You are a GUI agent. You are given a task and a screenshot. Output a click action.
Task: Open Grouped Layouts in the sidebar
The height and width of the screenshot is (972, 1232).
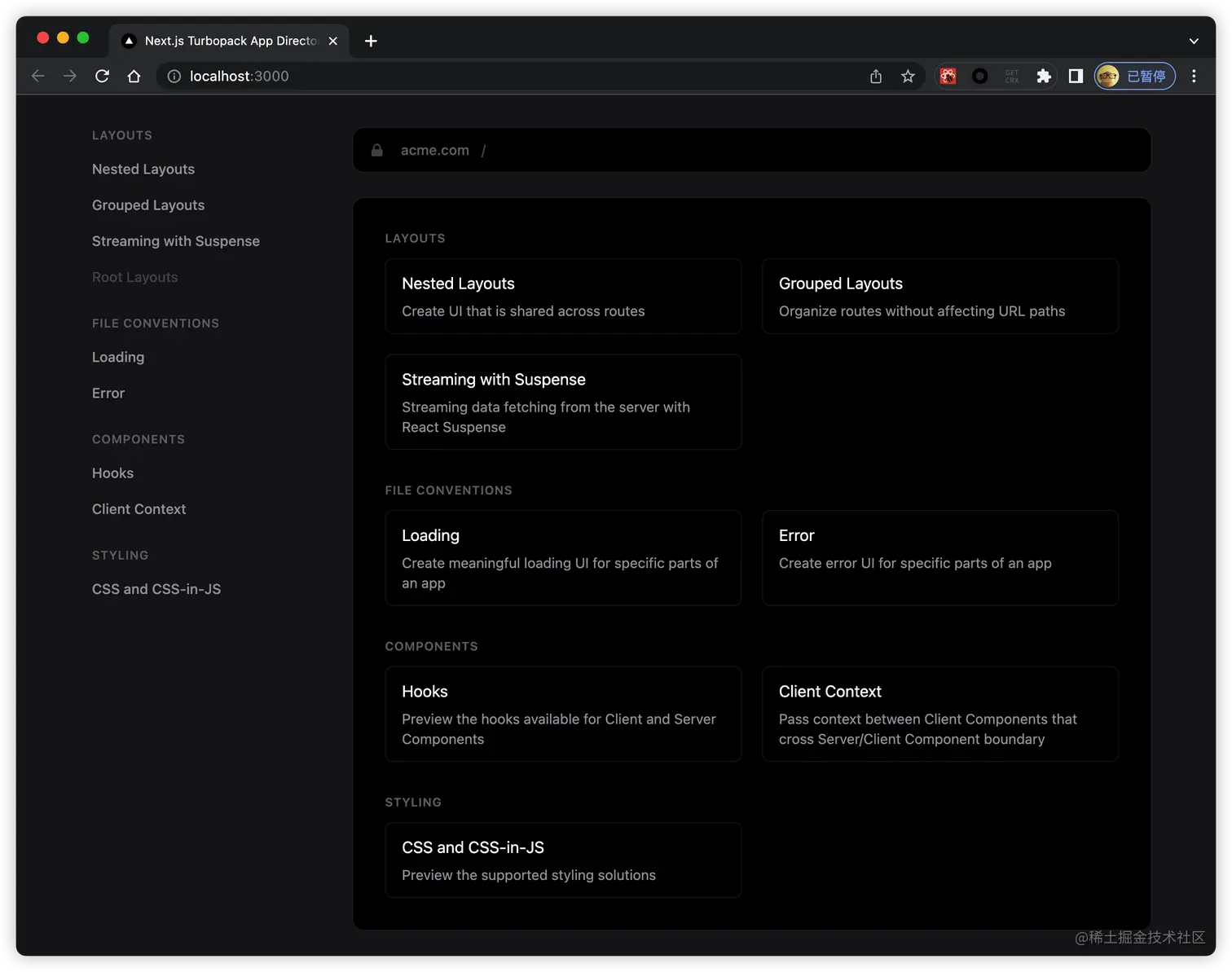point(148,205)
